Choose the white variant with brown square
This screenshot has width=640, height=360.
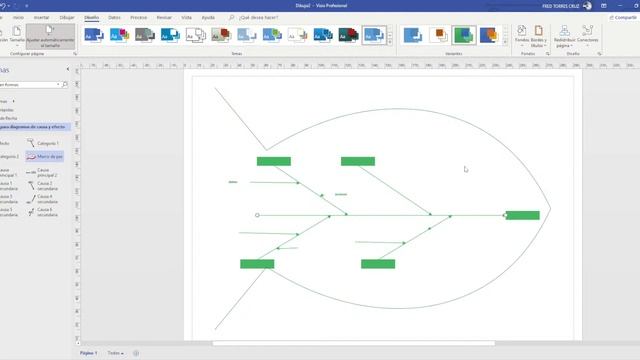pyautogui.click(x=438, y=36)
